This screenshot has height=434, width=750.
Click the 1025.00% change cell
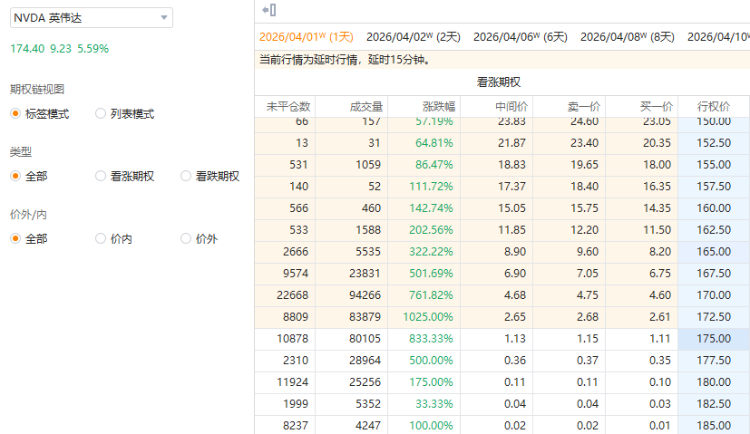pyautogui.click(x=427, y=317)
